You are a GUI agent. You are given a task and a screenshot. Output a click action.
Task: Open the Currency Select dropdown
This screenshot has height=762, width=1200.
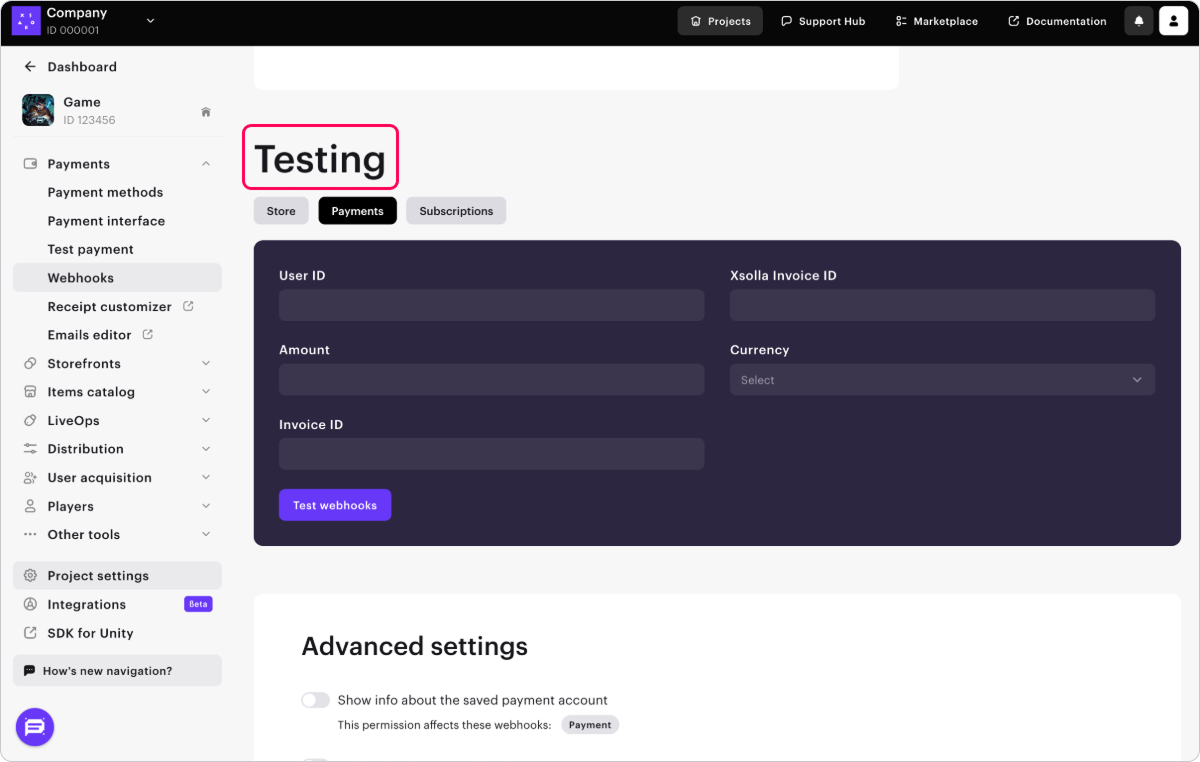point(942,380)
